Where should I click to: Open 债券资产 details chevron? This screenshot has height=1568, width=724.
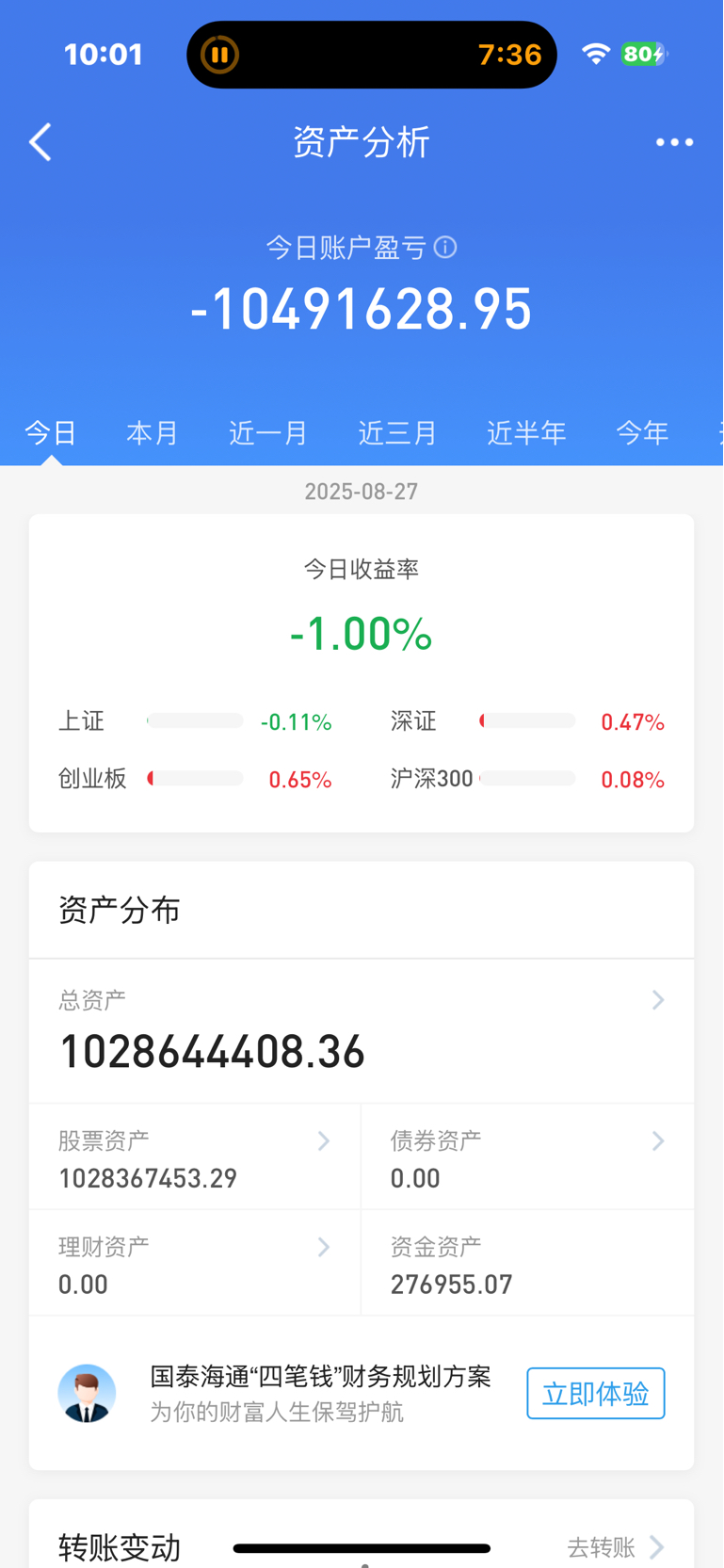tap(658, 1140)
